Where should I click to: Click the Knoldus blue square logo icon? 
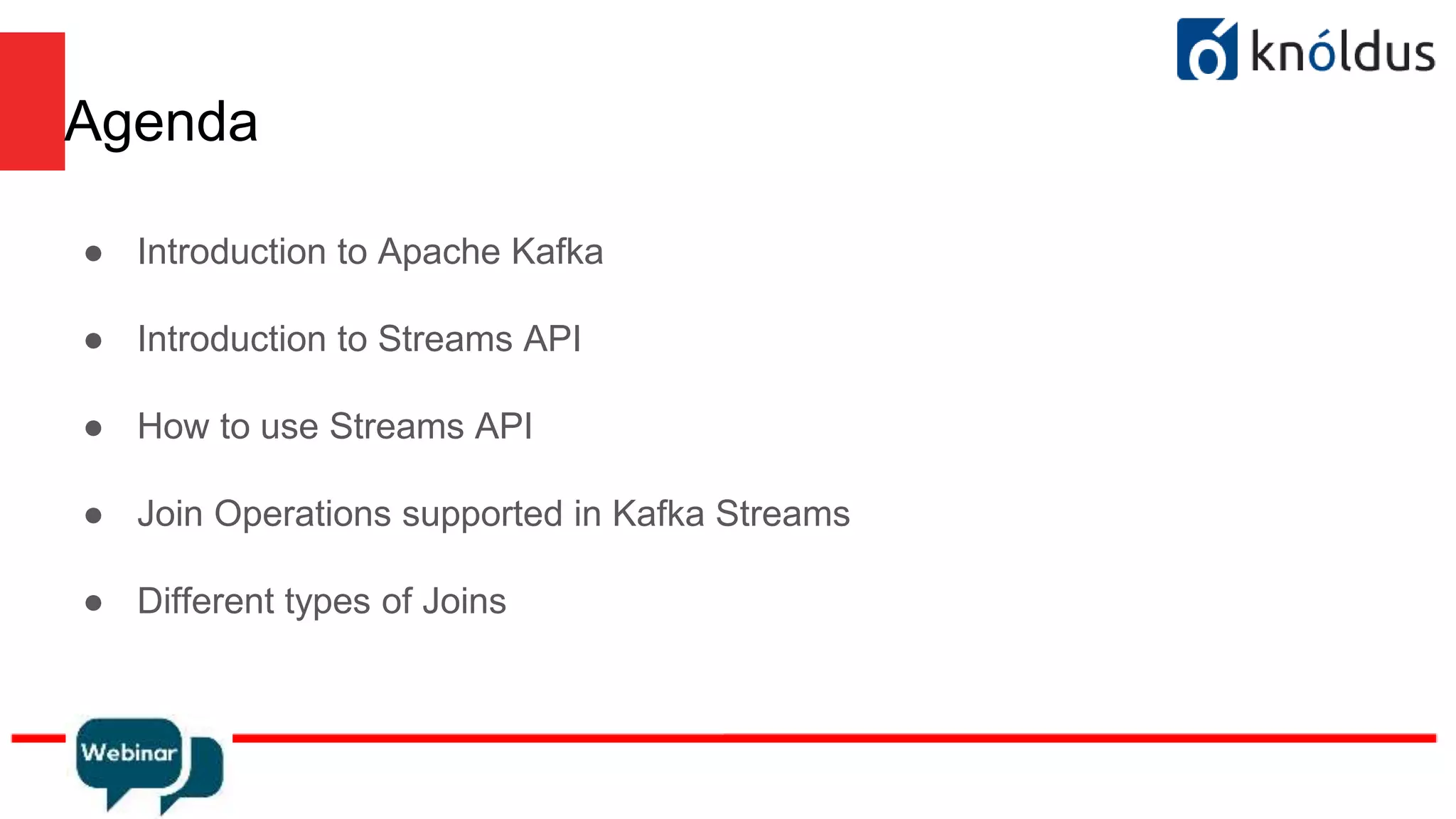pyautogui.click(x=1206, y=49)
